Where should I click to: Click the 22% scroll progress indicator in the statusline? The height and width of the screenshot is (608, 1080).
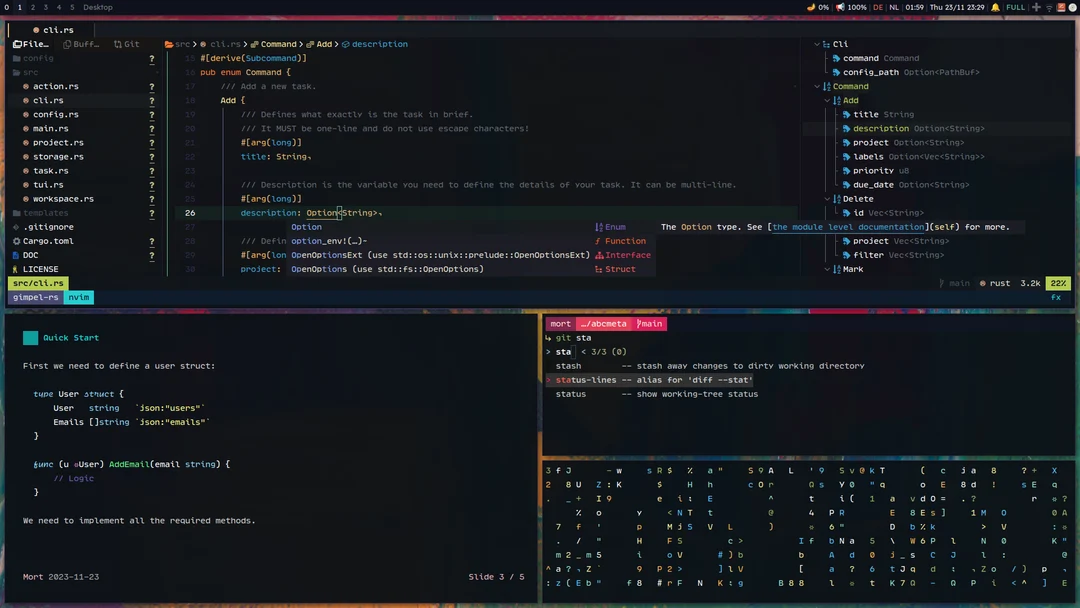(1058, 283)
